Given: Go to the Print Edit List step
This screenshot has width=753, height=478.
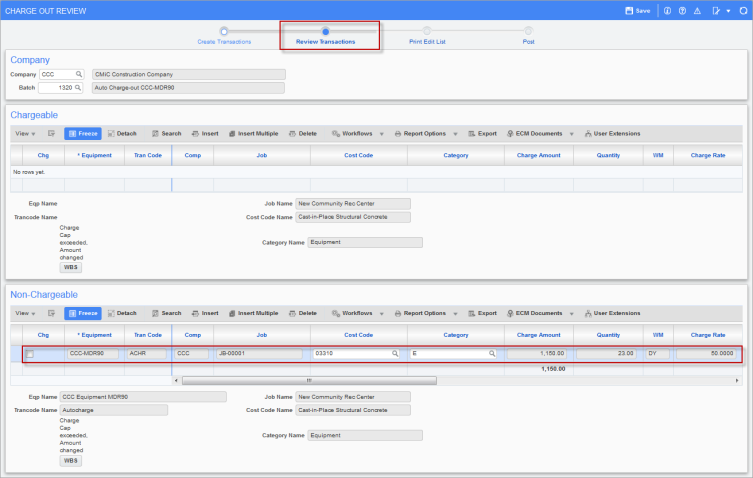Looking at the screenshot, I should (427, 35).
